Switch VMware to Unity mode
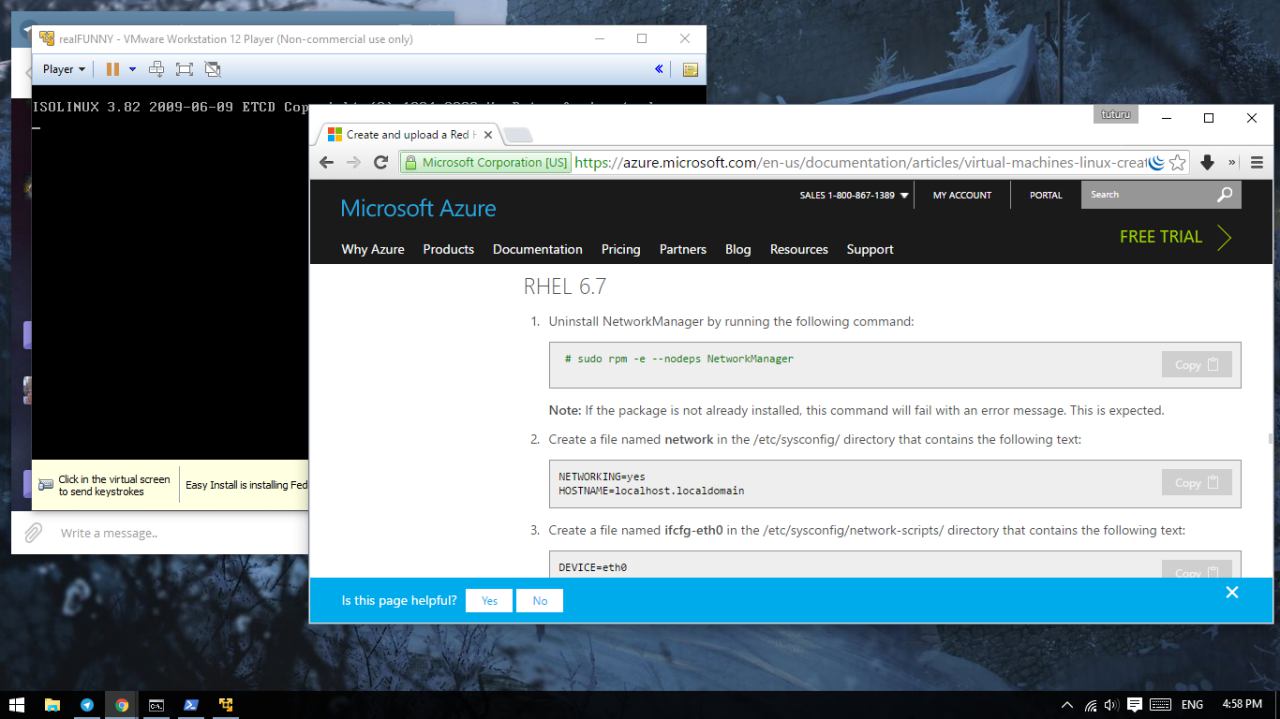The height and width of the screenshot is (719, 1280). [212, 69]
